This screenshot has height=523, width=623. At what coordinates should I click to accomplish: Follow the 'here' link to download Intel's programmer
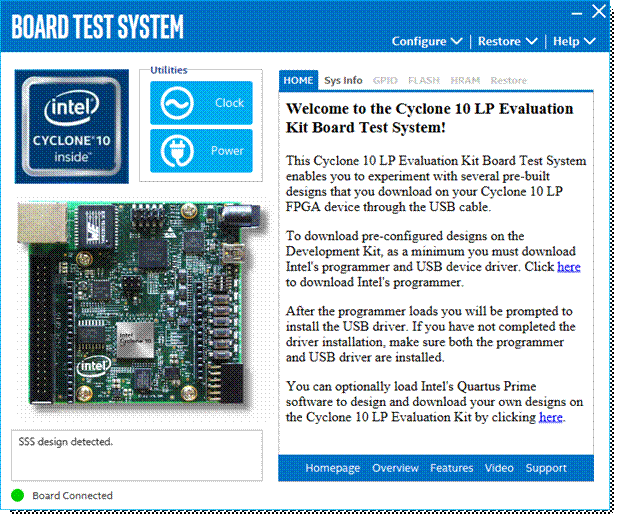coord(569,267)
